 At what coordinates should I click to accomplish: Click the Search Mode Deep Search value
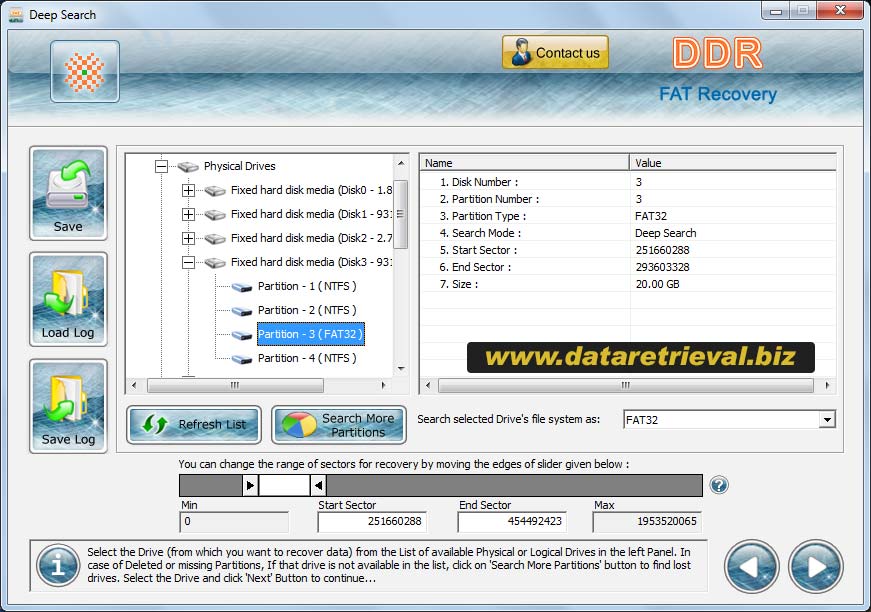(x=665, y=233)
